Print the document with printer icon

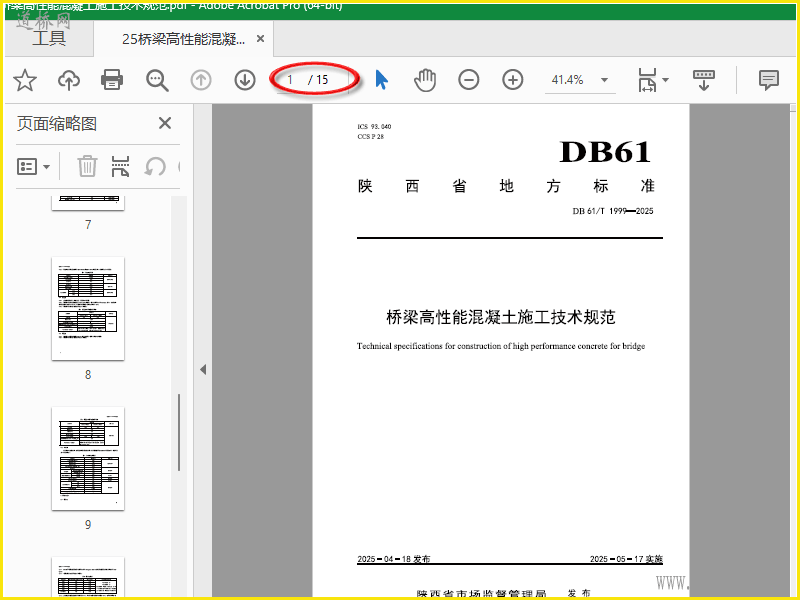[x=112, y=80]
